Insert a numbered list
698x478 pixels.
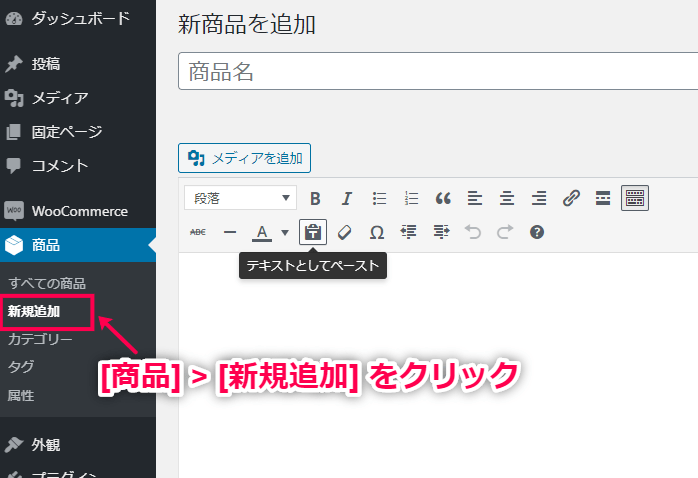411,198
